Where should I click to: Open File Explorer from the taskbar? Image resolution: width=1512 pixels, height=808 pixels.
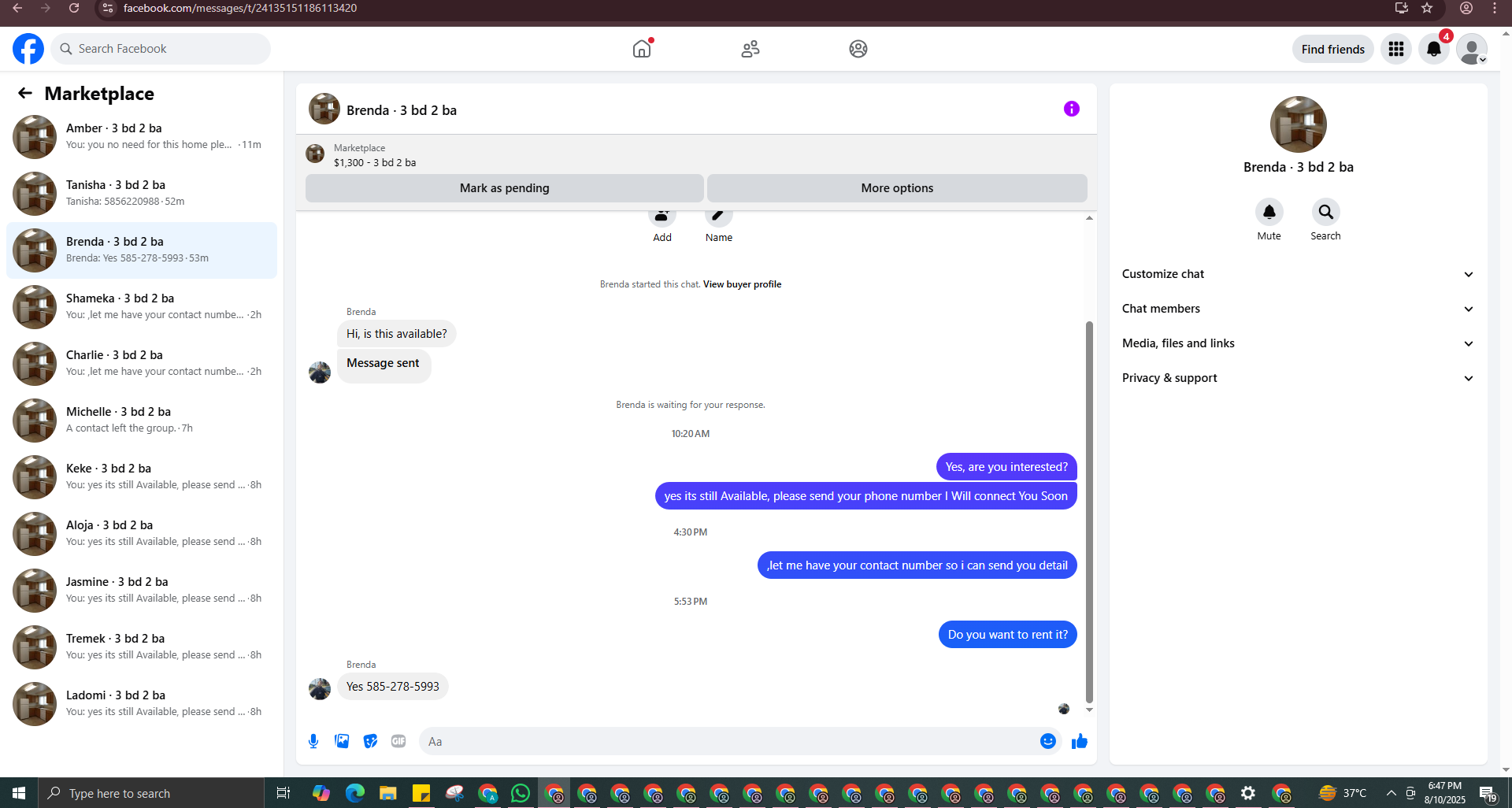pos(388,793)
